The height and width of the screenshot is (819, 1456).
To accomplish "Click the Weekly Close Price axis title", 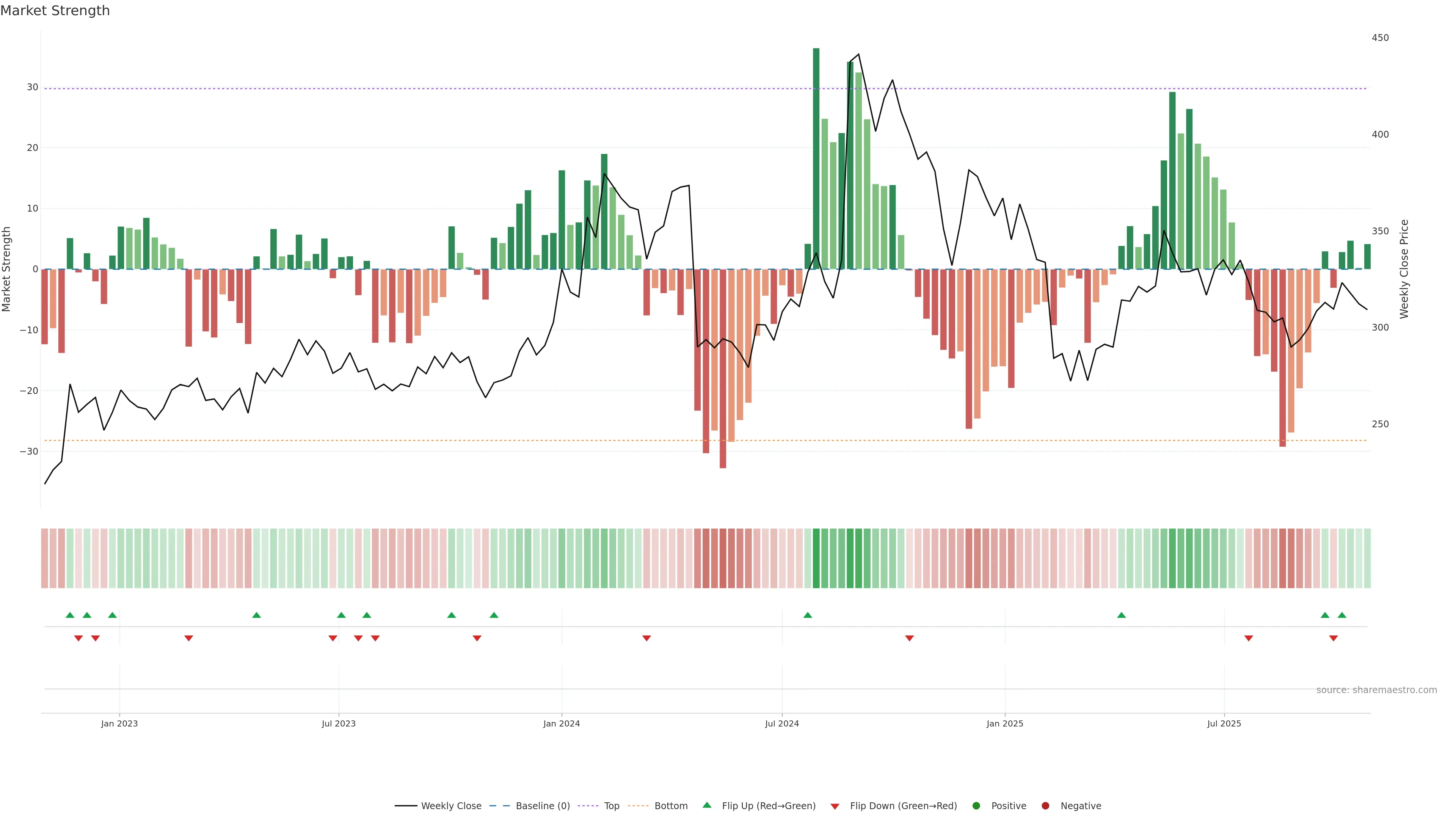I will point(1404,269).
